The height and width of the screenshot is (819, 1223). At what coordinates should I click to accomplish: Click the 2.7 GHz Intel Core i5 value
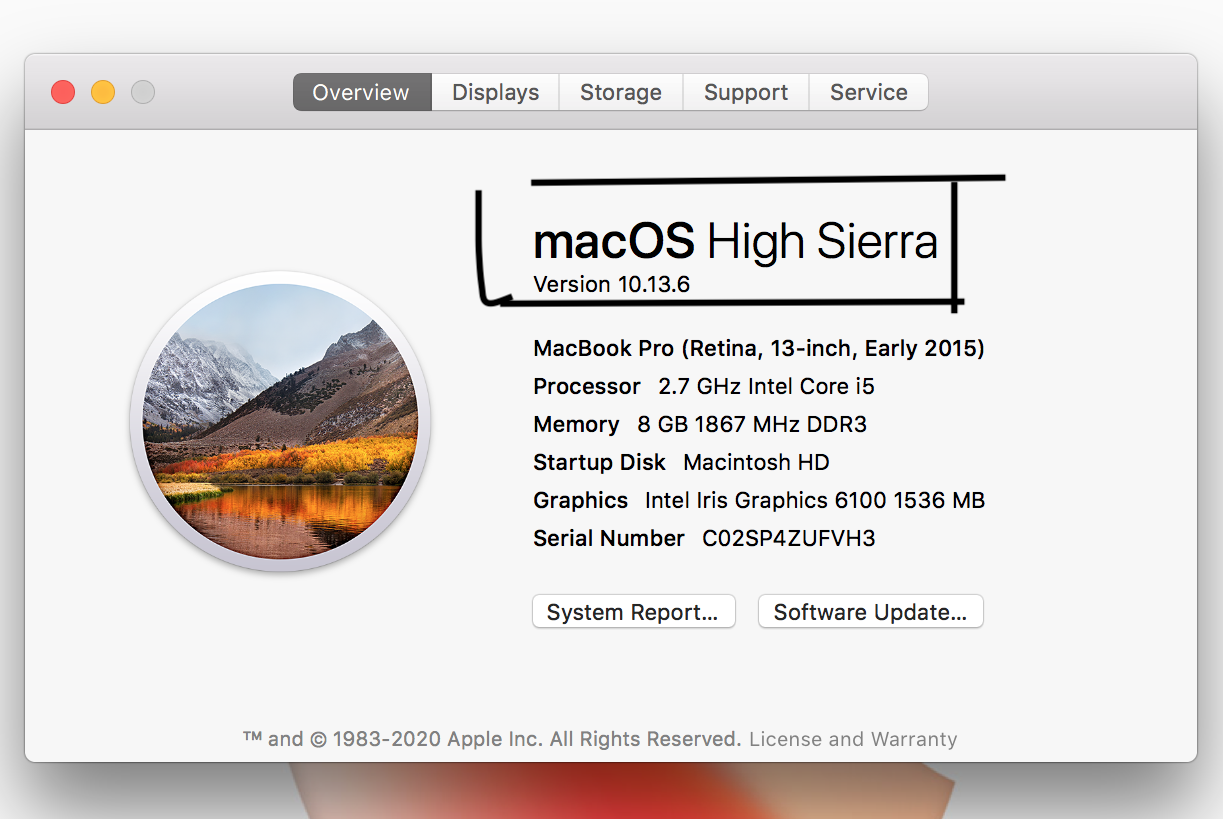[767, 386]
